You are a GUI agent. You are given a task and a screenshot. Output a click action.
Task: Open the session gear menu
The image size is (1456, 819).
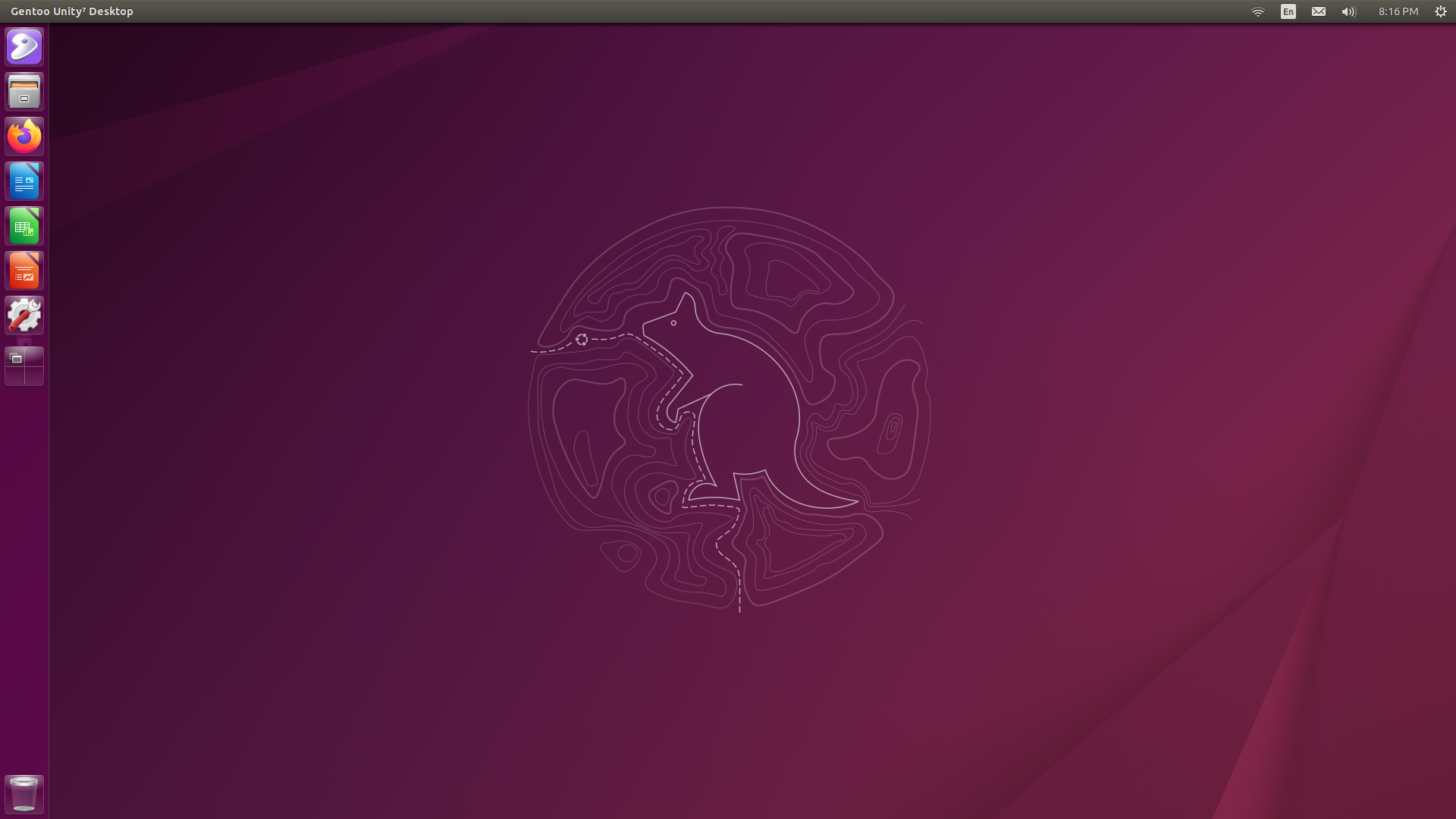1441,11
